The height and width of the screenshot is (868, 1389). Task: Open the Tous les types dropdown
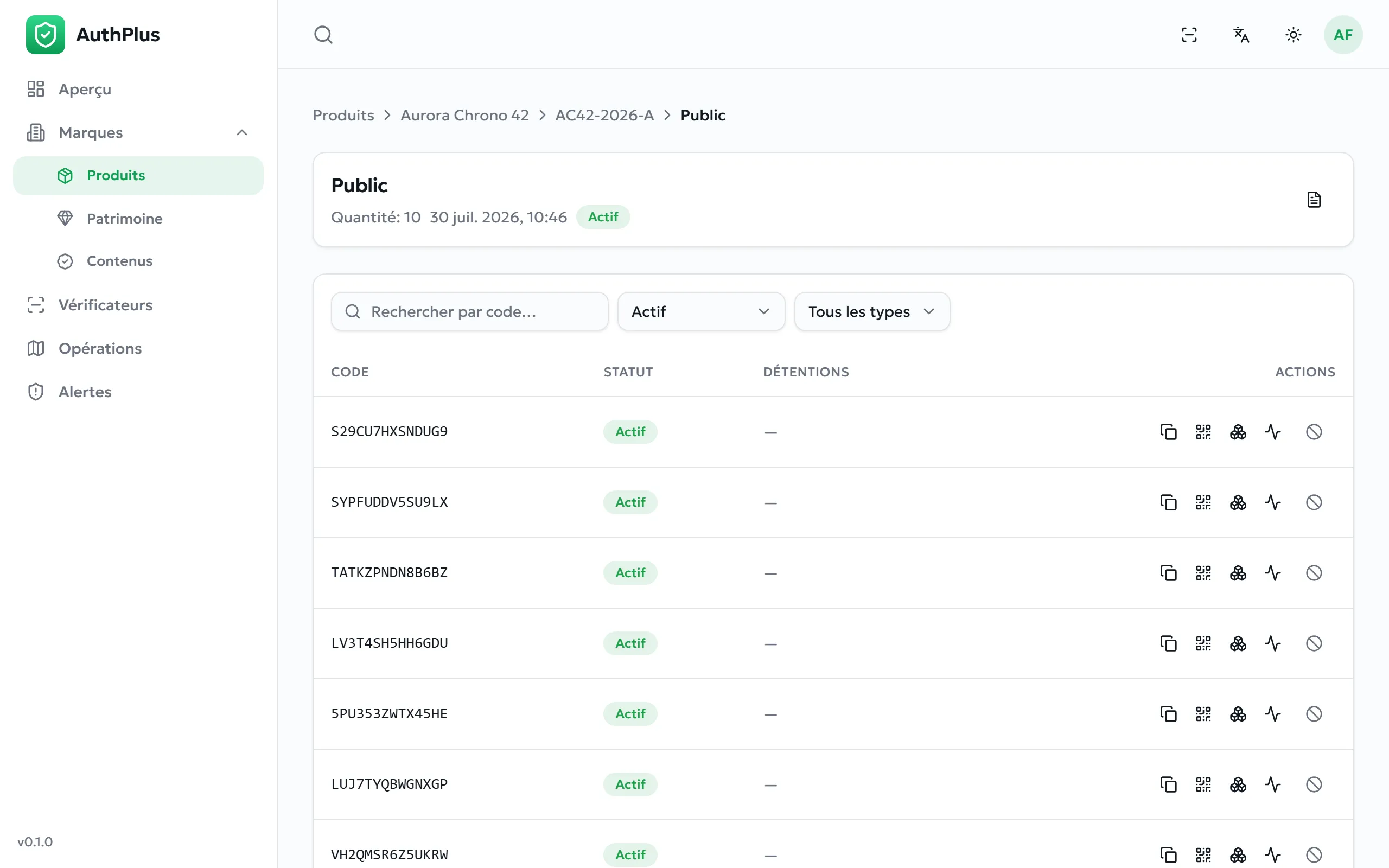(872, 312)
